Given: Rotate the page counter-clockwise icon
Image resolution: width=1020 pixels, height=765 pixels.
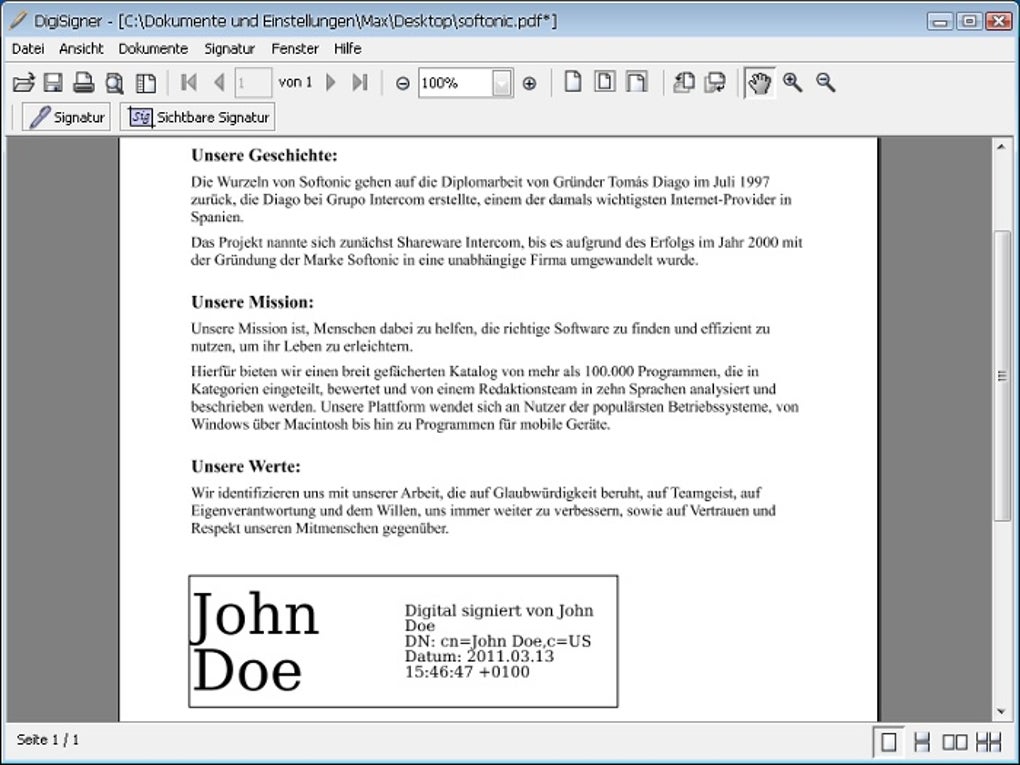Looking at the screenshot, I should click(684, 83).
